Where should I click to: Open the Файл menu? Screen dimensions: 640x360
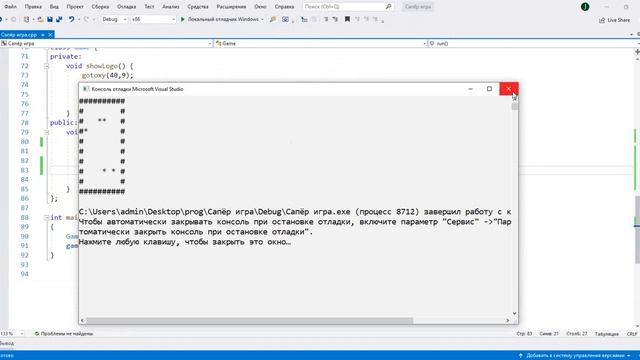[x=10, y=7]
